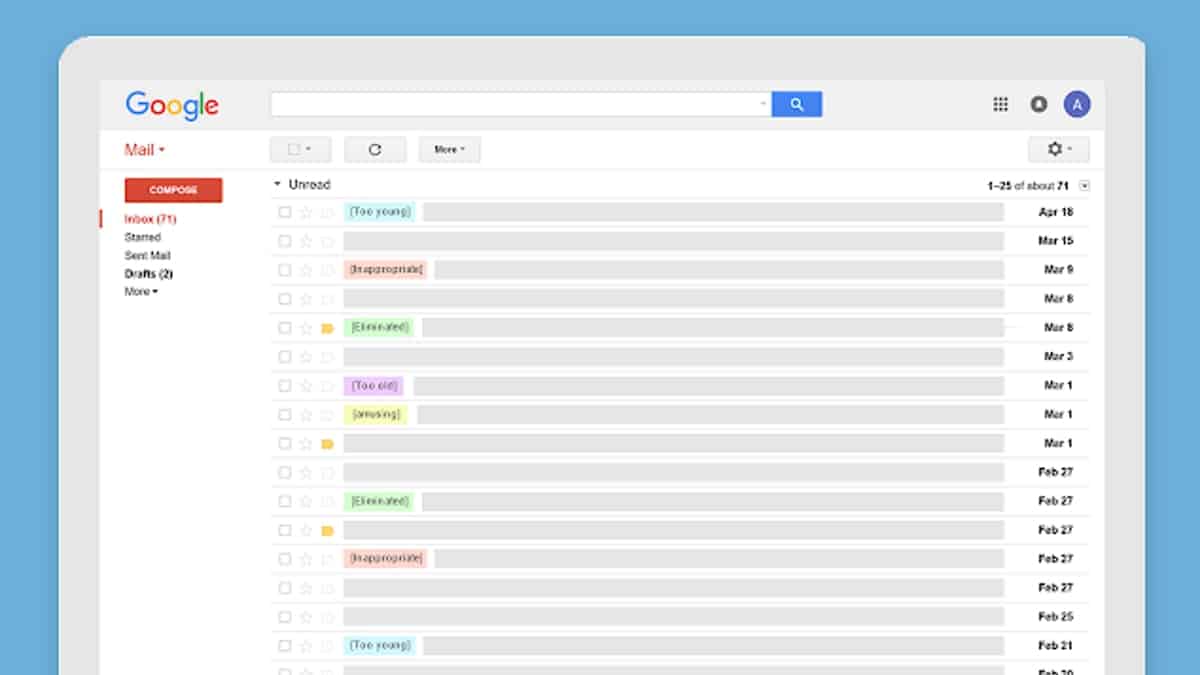Collapse the Unread section

(x=277, y=184)
